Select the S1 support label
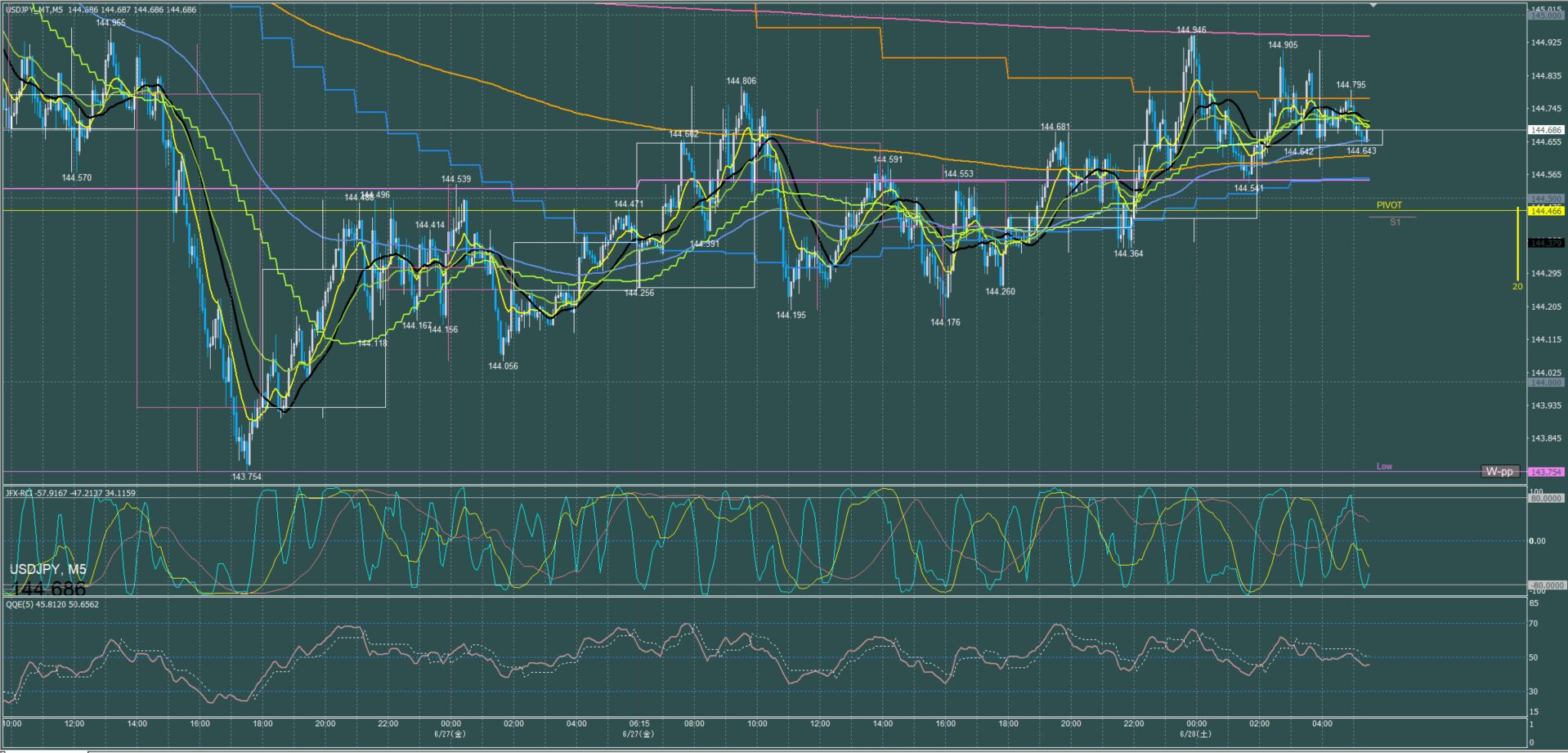 [1396, 222]
